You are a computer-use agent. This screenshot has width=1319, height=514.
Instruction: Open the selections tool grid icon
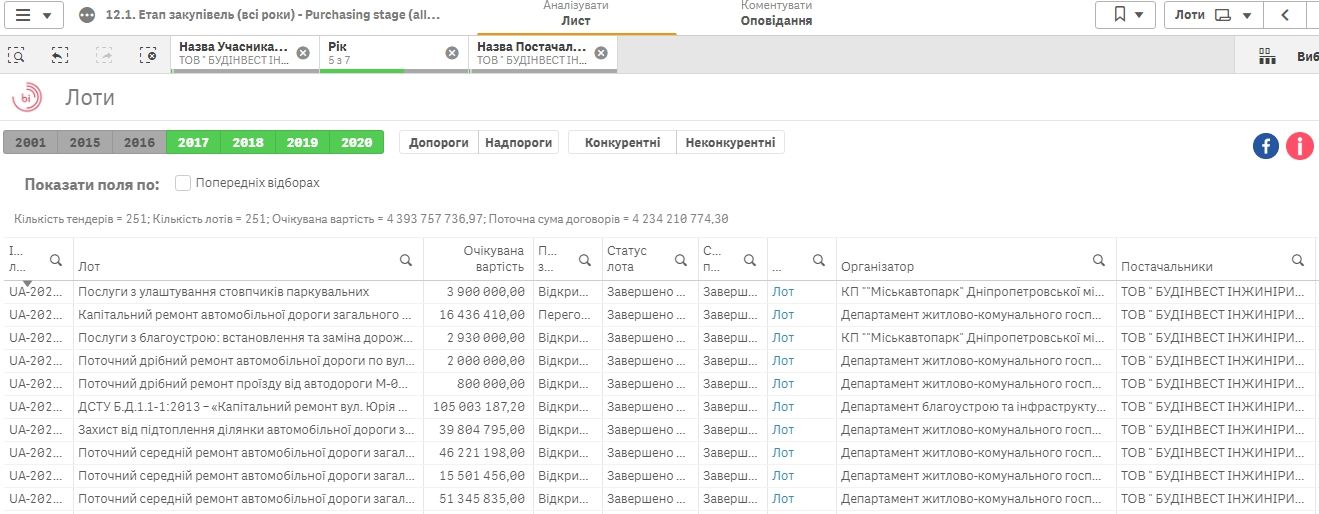click(1267, 56)
